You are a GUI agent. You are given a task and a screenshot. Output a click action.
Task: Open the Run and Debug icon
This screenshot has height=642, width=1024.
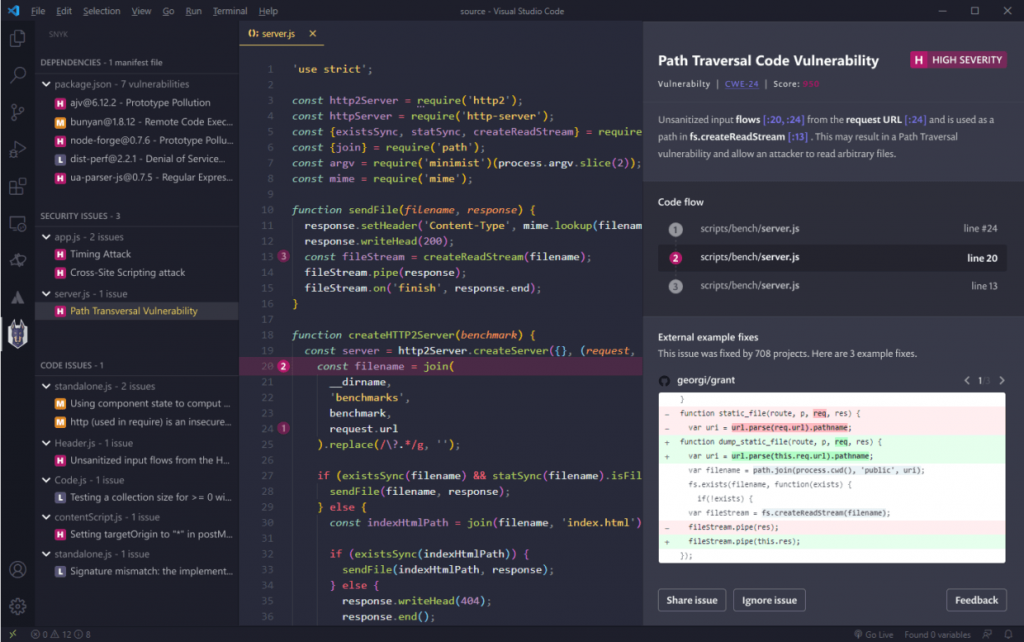pyautogui.click(x=18, y=150)
